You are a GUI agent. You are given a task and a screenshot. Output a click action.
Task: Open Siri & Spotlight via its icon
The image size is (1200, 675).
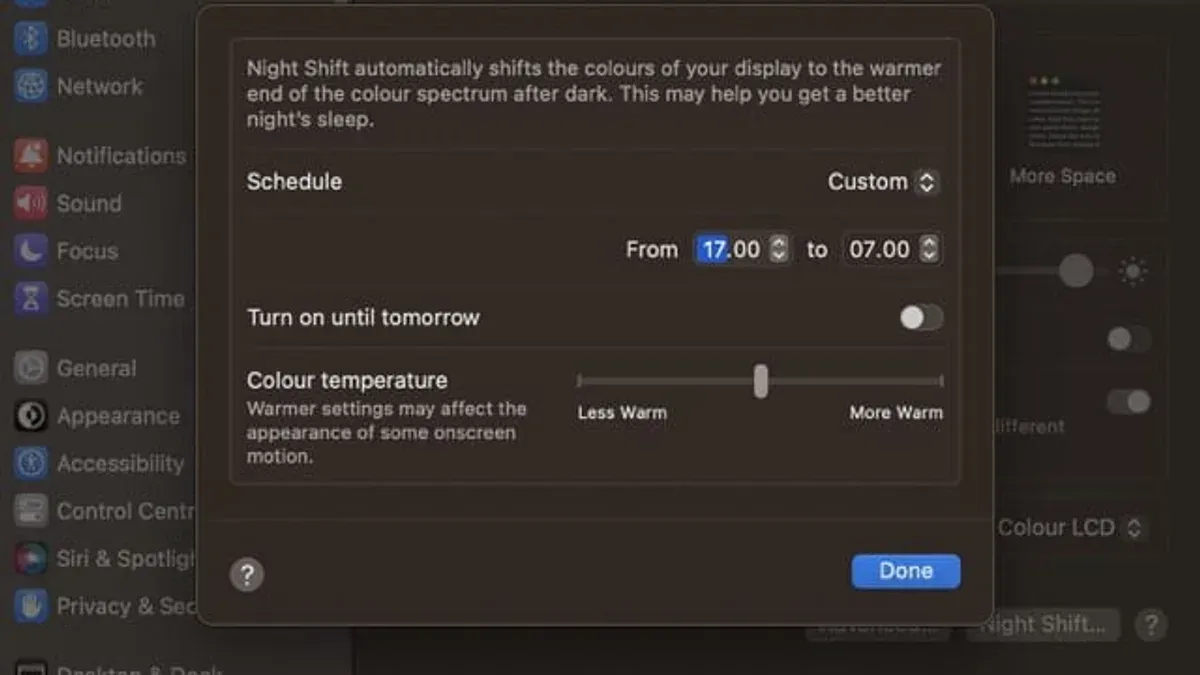(31, 558)
